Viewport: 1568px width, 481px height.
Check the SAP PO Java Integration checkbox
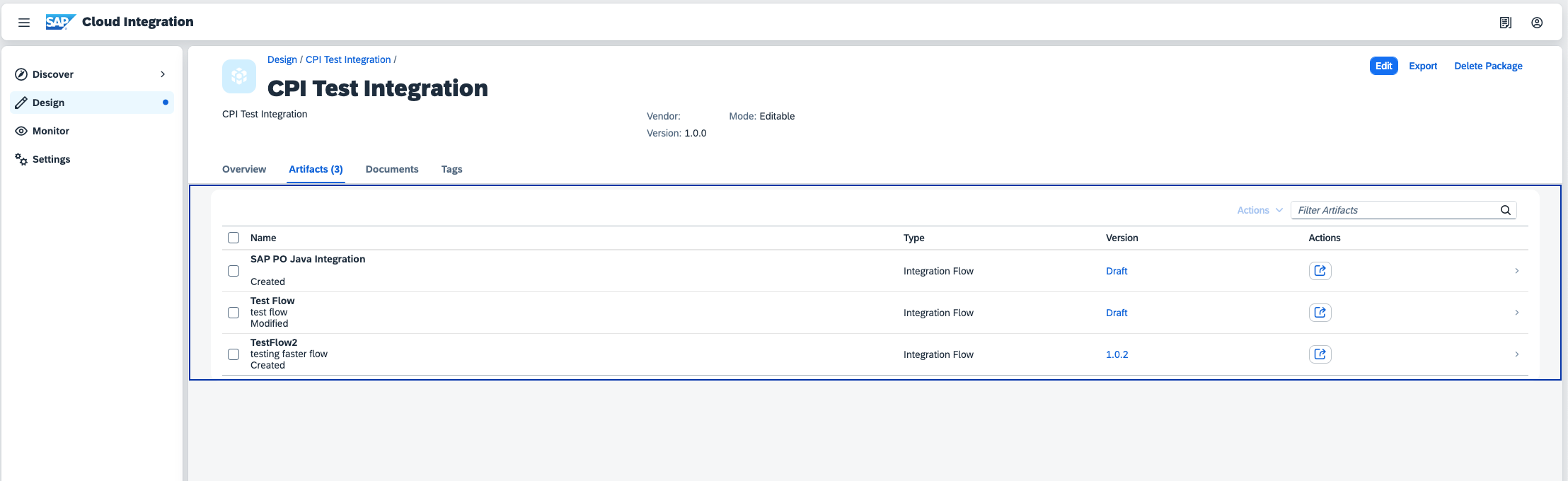(x=234, y=271)
